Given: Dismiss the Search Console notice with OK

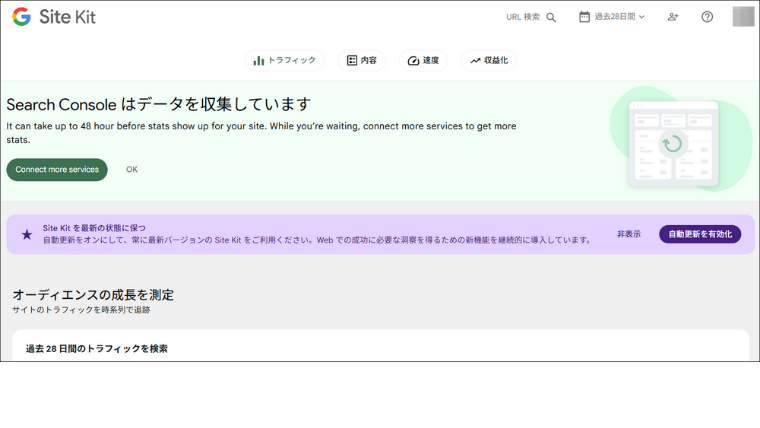Looking at the screenshot, I should point(132,169).
